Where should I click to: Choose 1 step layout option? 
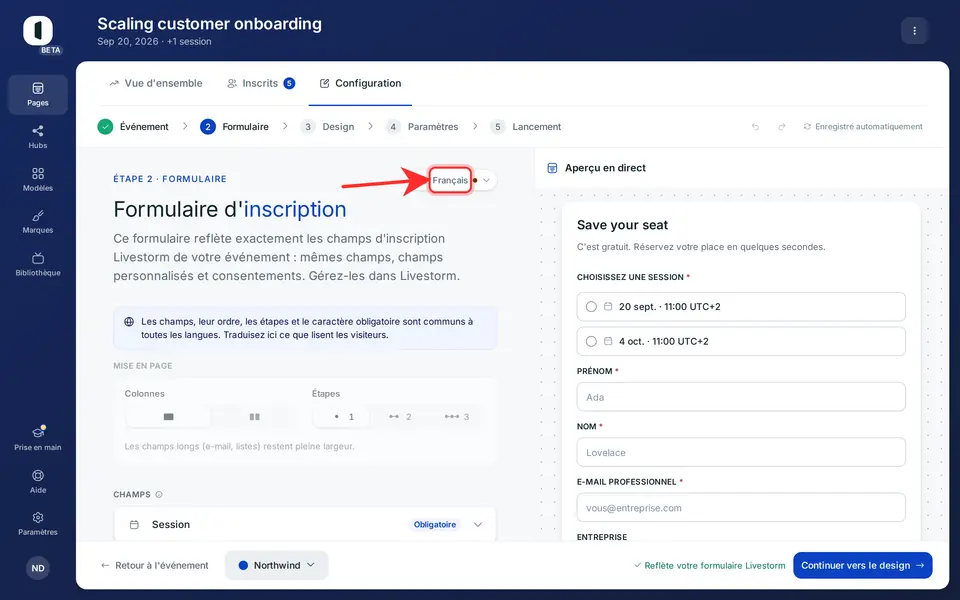click(x=341, y=417)
